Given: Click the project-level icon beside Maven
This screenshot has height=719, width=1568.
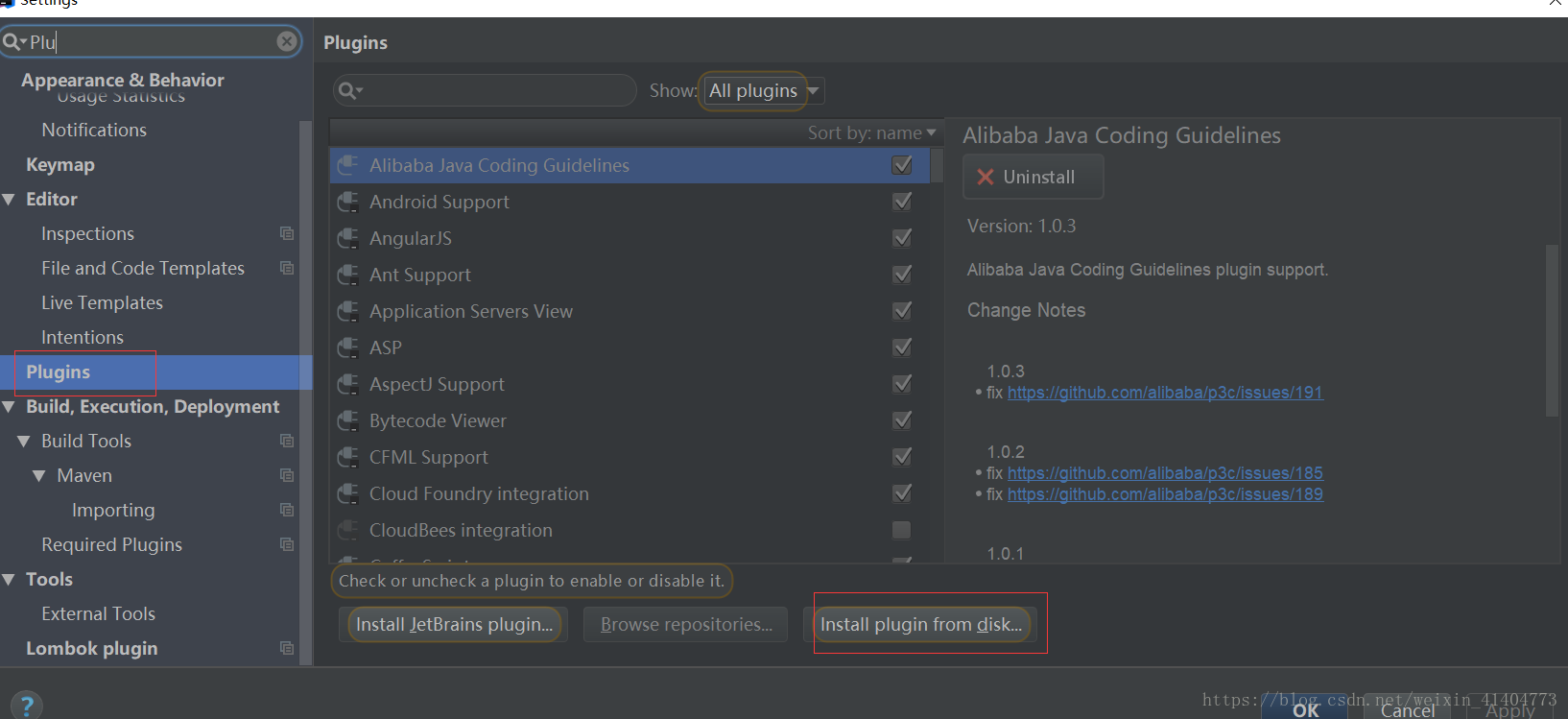Looking at the screenshot, I should click(x=287, y=475).
